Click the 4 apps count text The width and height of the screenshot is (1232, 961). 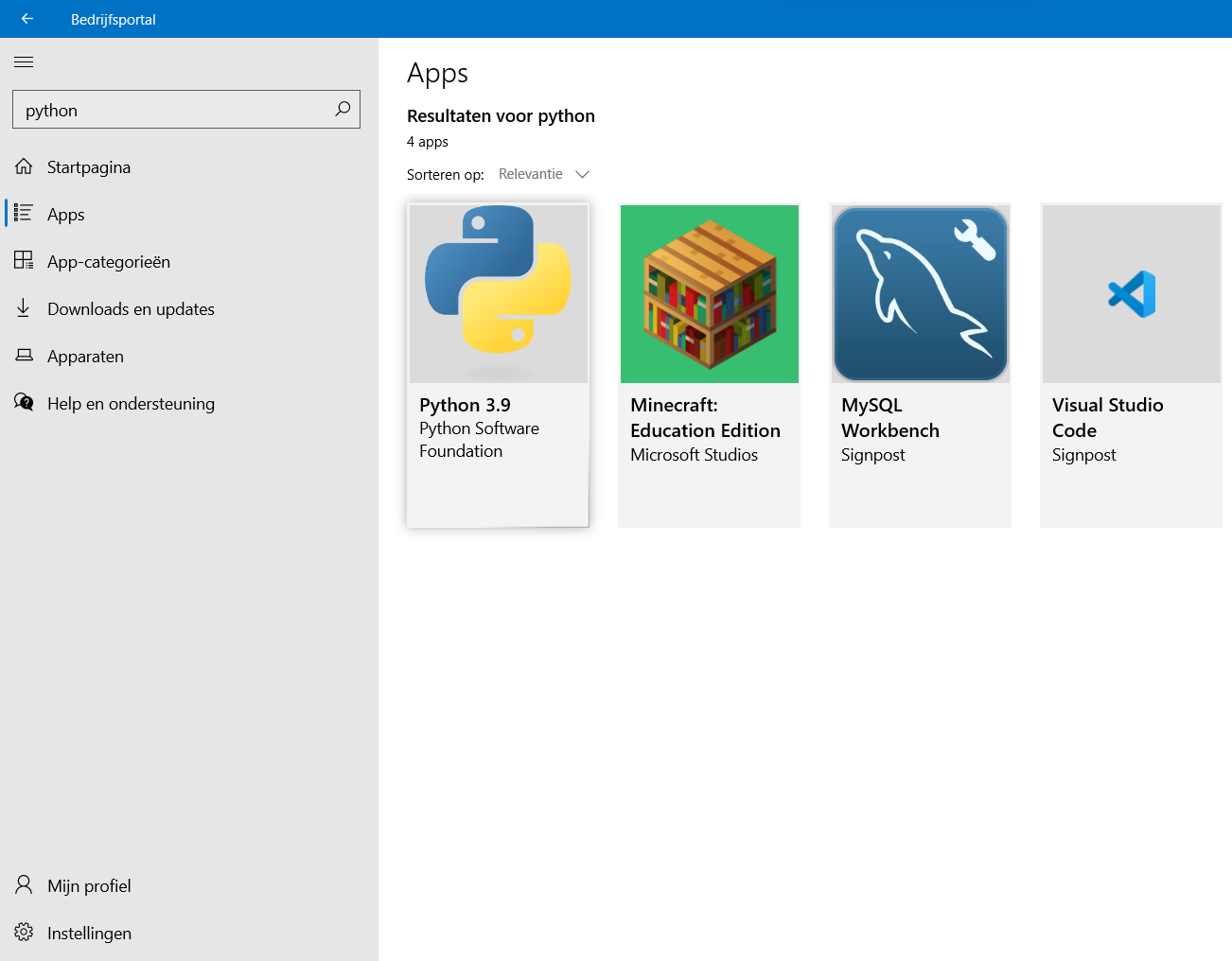coord(428,142)
